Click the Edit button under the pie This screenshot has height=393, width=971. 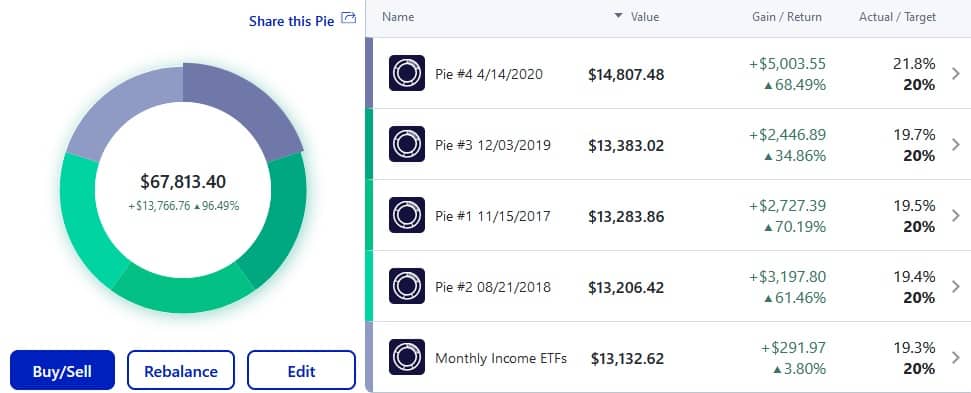coord(302,370)
